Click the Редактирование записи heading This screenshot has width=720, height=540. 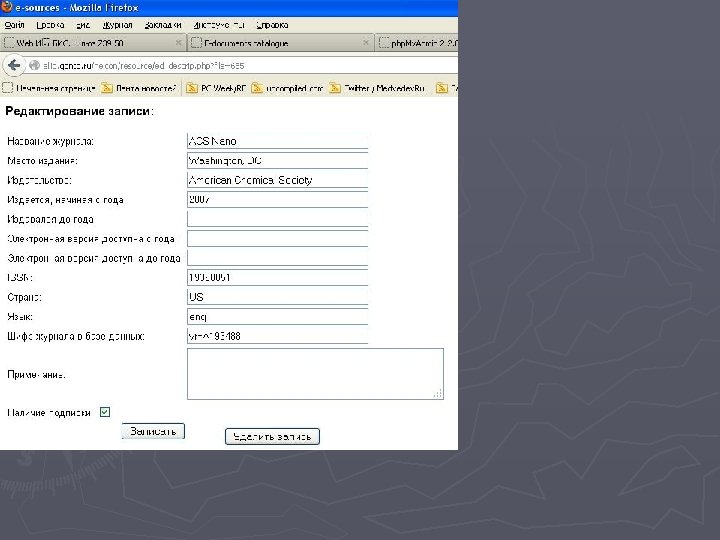(x=79, y=111)
